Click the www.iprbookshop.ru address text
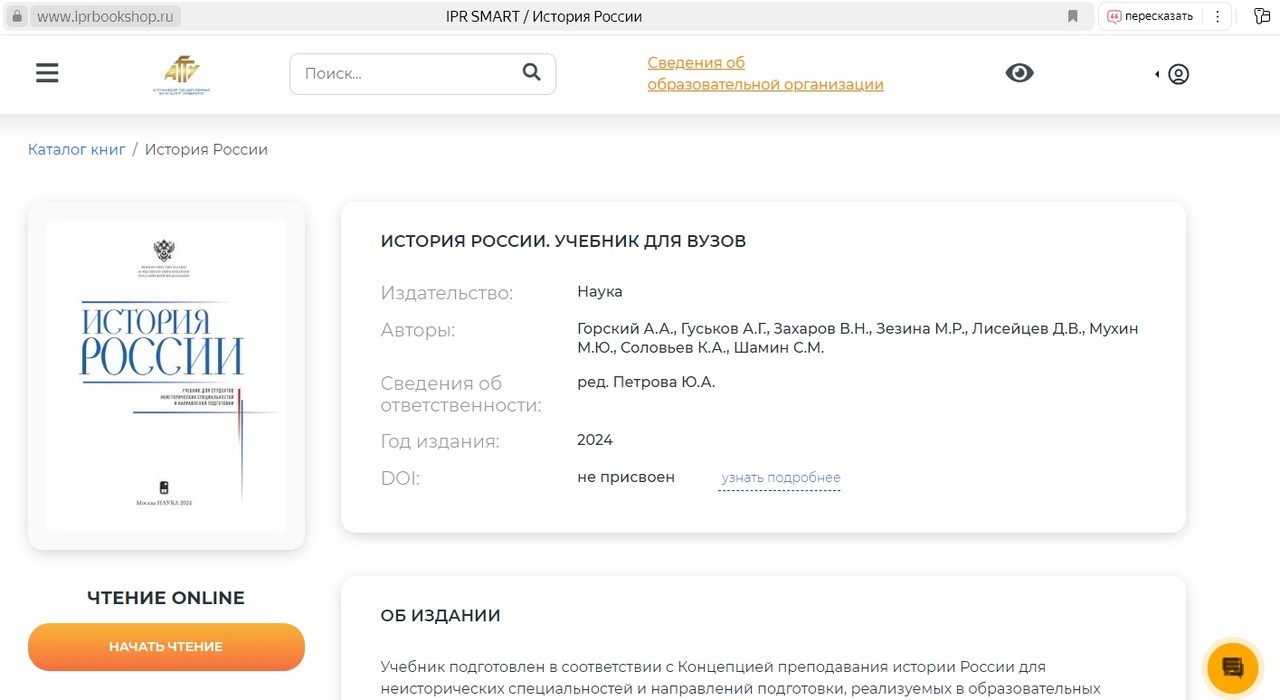The image size is (1280, 700). 105,17
